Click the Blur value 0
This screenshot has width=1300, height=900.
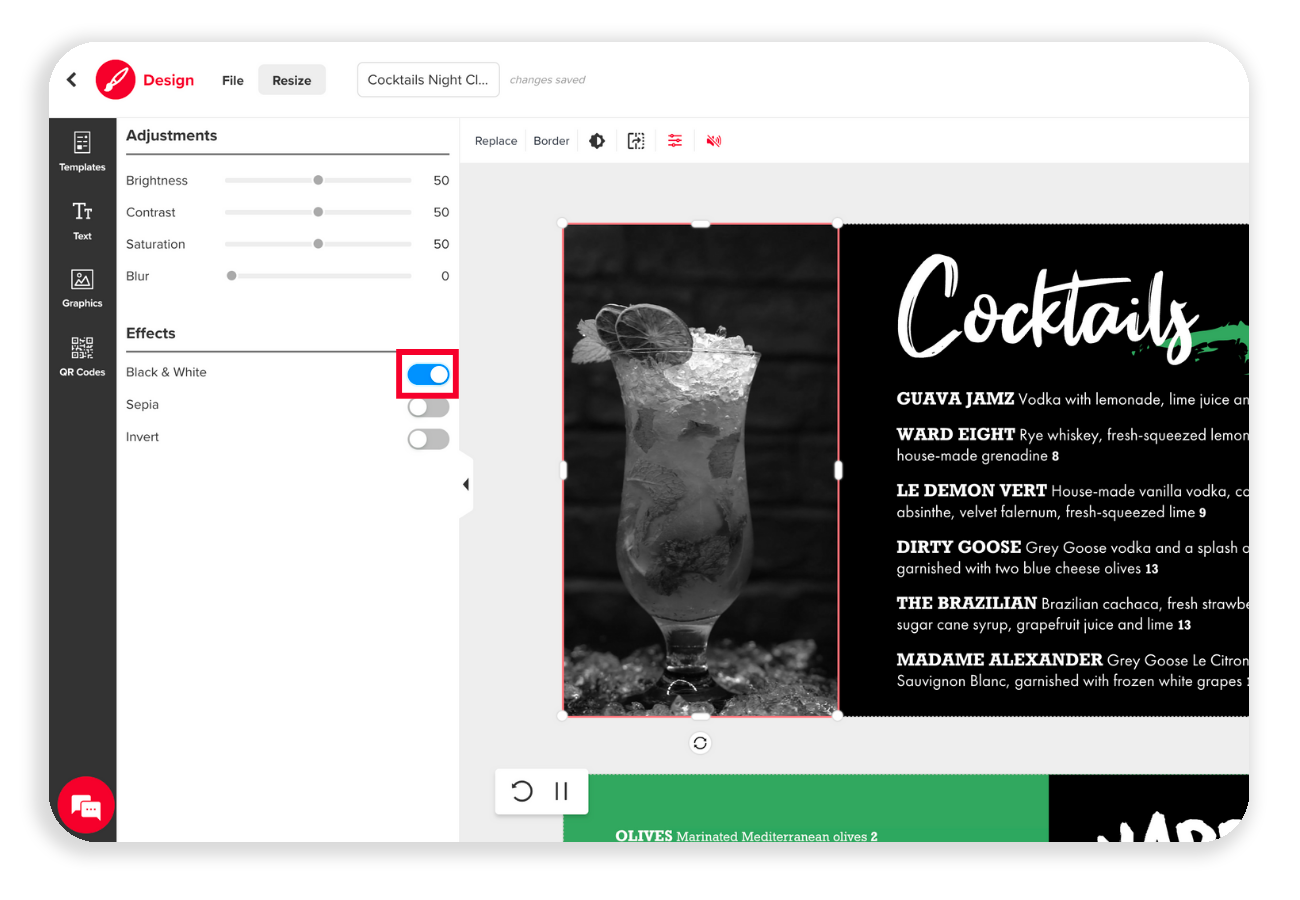pyautogui.click(x=445, y=276)
